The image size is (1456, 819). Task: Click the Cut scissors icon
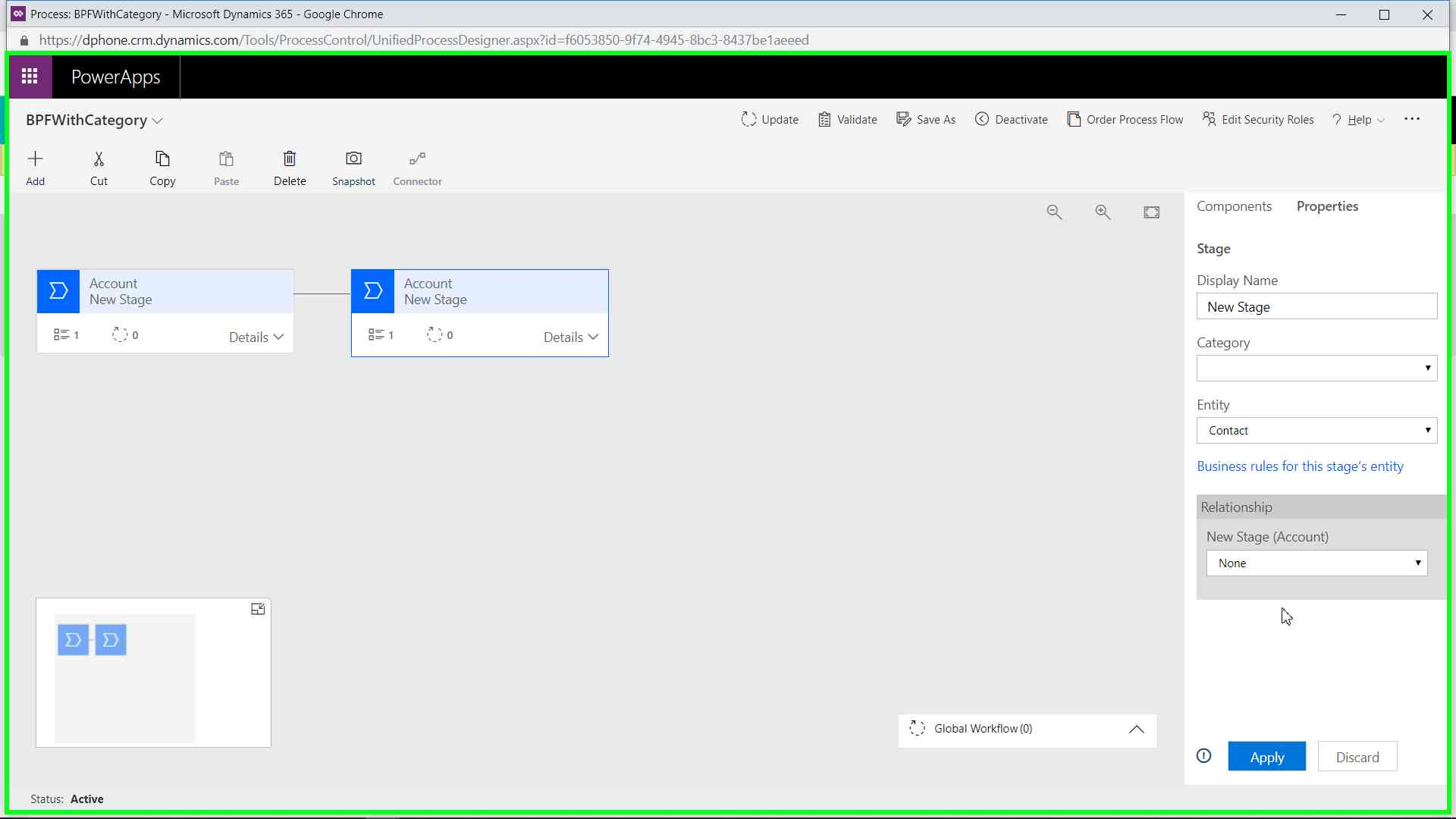(x=99, y=159)
